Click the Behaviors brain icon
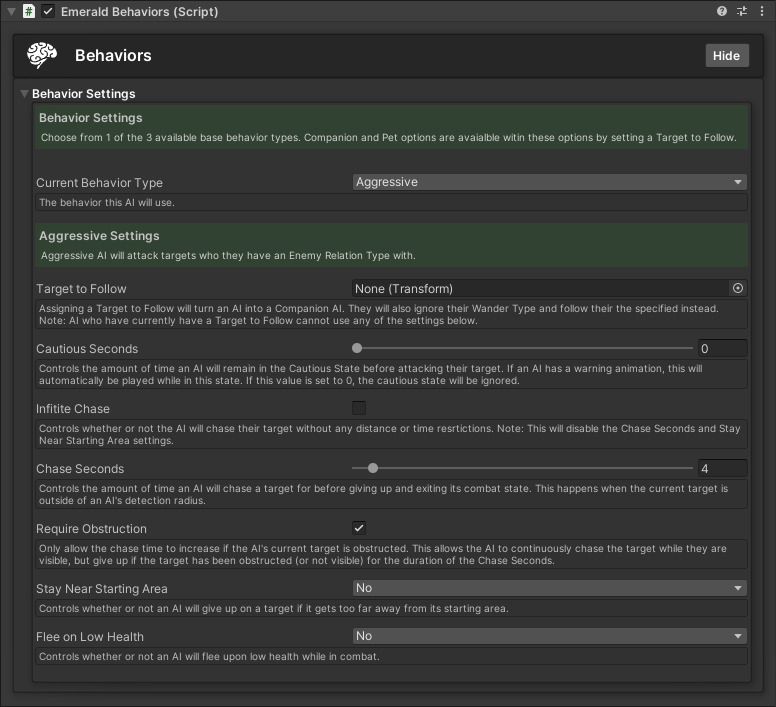776x707 pixels. [x=42, y=55]
